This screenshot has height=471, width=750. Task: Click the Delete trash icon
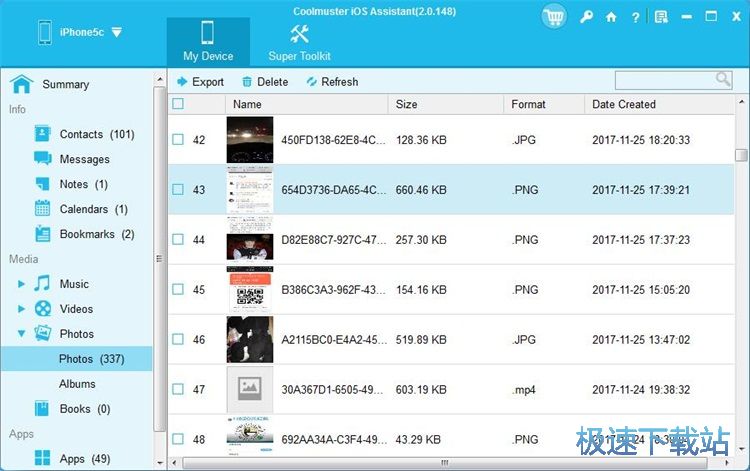[247, 82]
